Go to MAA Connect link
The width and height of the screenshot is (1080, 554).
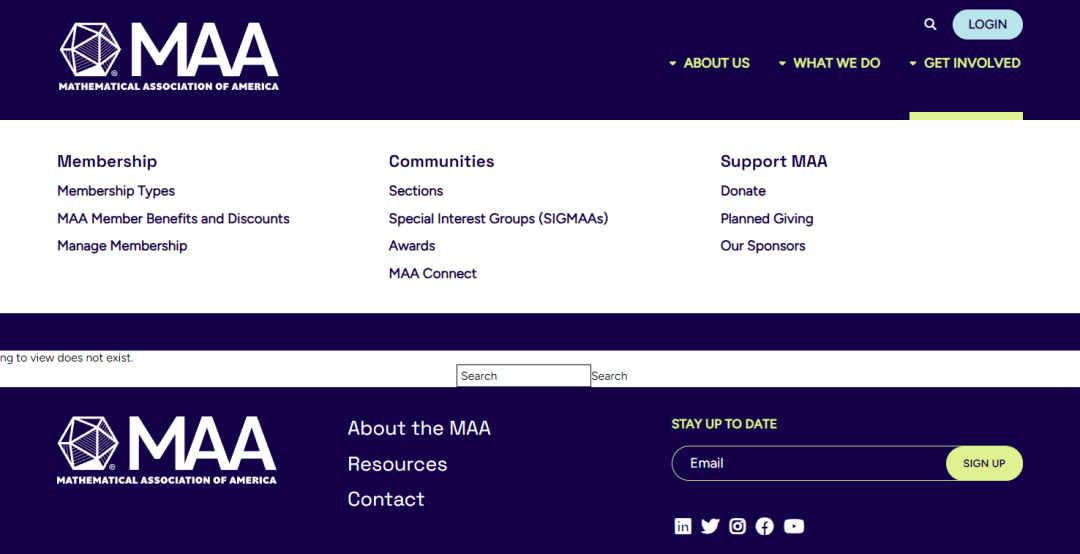pyautogui.click(x=433, y=274)
